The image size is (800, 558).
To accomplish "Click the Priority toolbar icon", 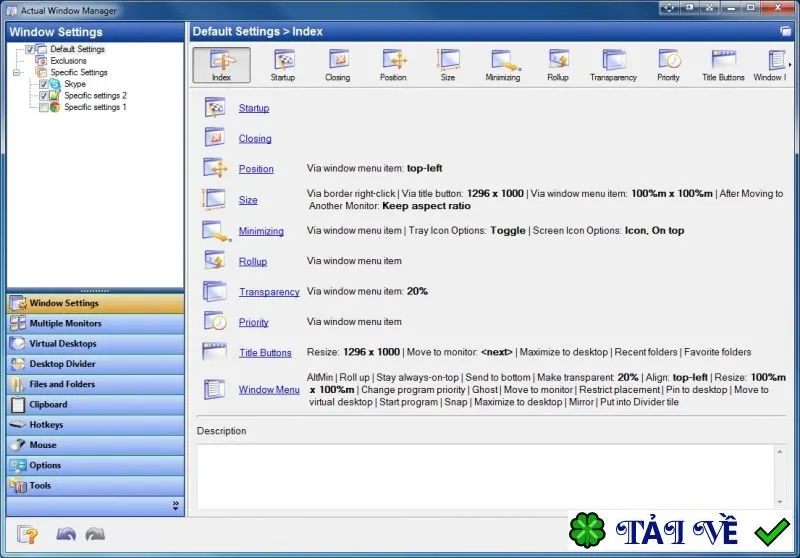I will pyautogui.click(x=668, y=65).
